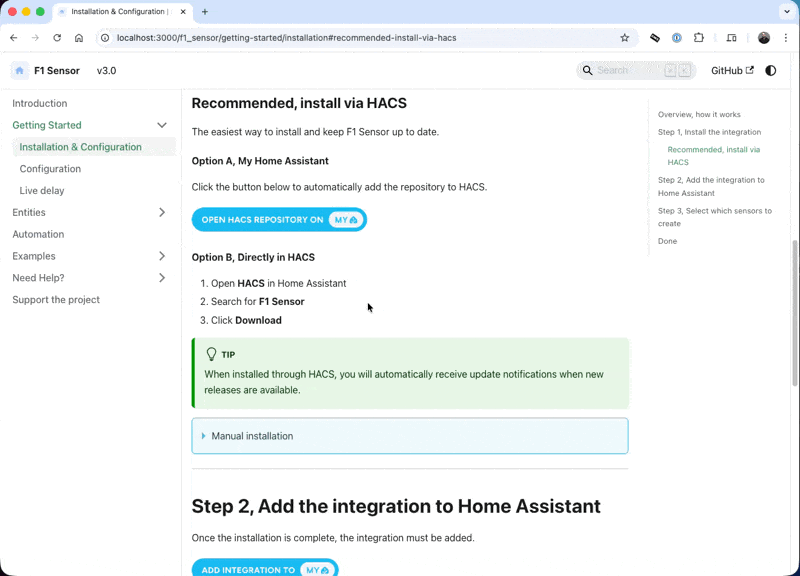Click the Open HACS Repository button

coord(279,220)
